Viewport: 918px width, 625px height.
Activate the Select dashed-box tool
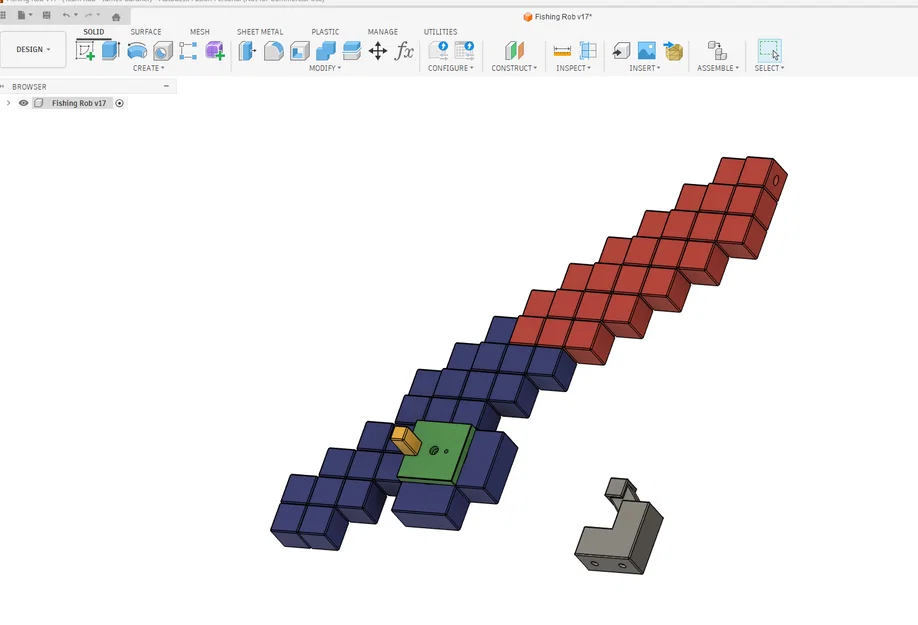pos(769,50)
